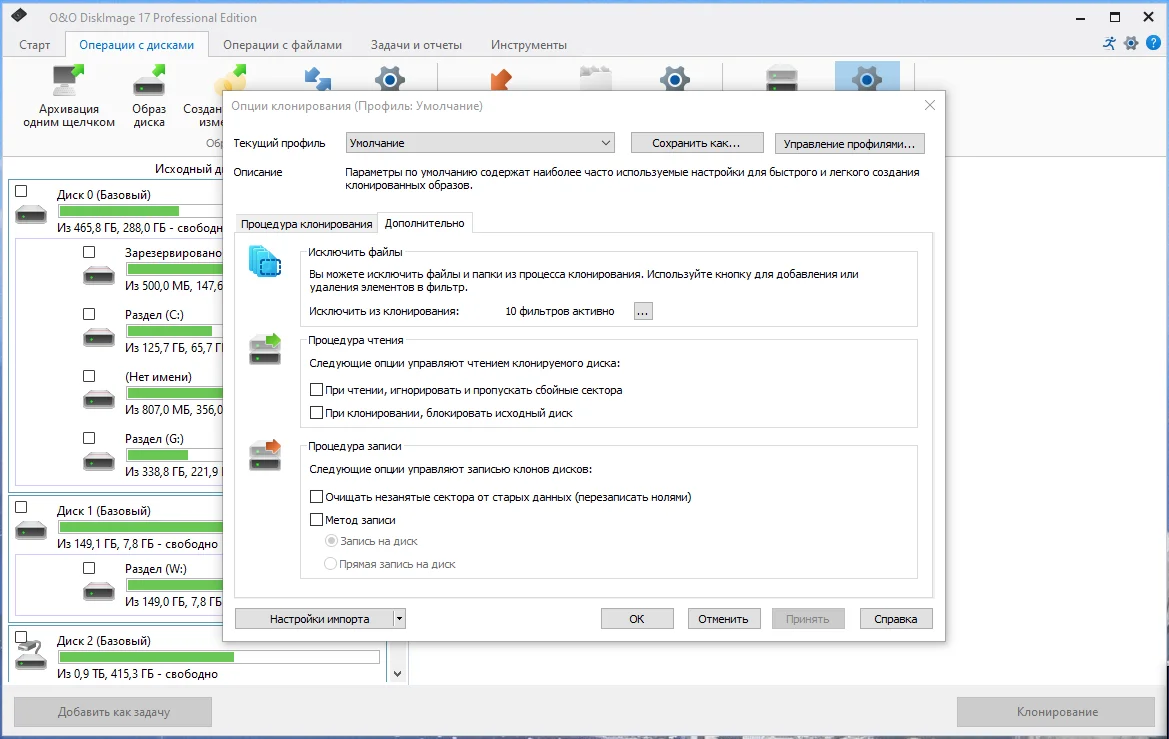Enable ignoring bad sectors when reading

click(x=316, y=389)
